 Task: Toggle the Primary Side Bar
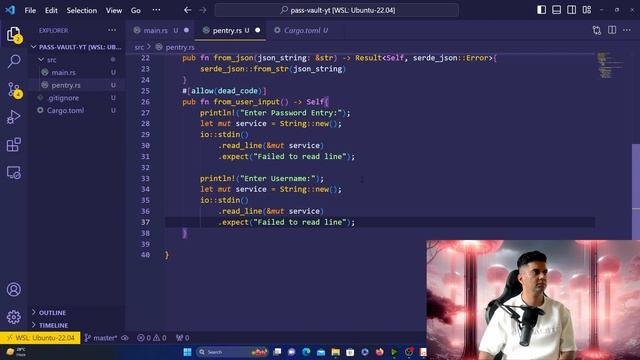tap(541, 10)
